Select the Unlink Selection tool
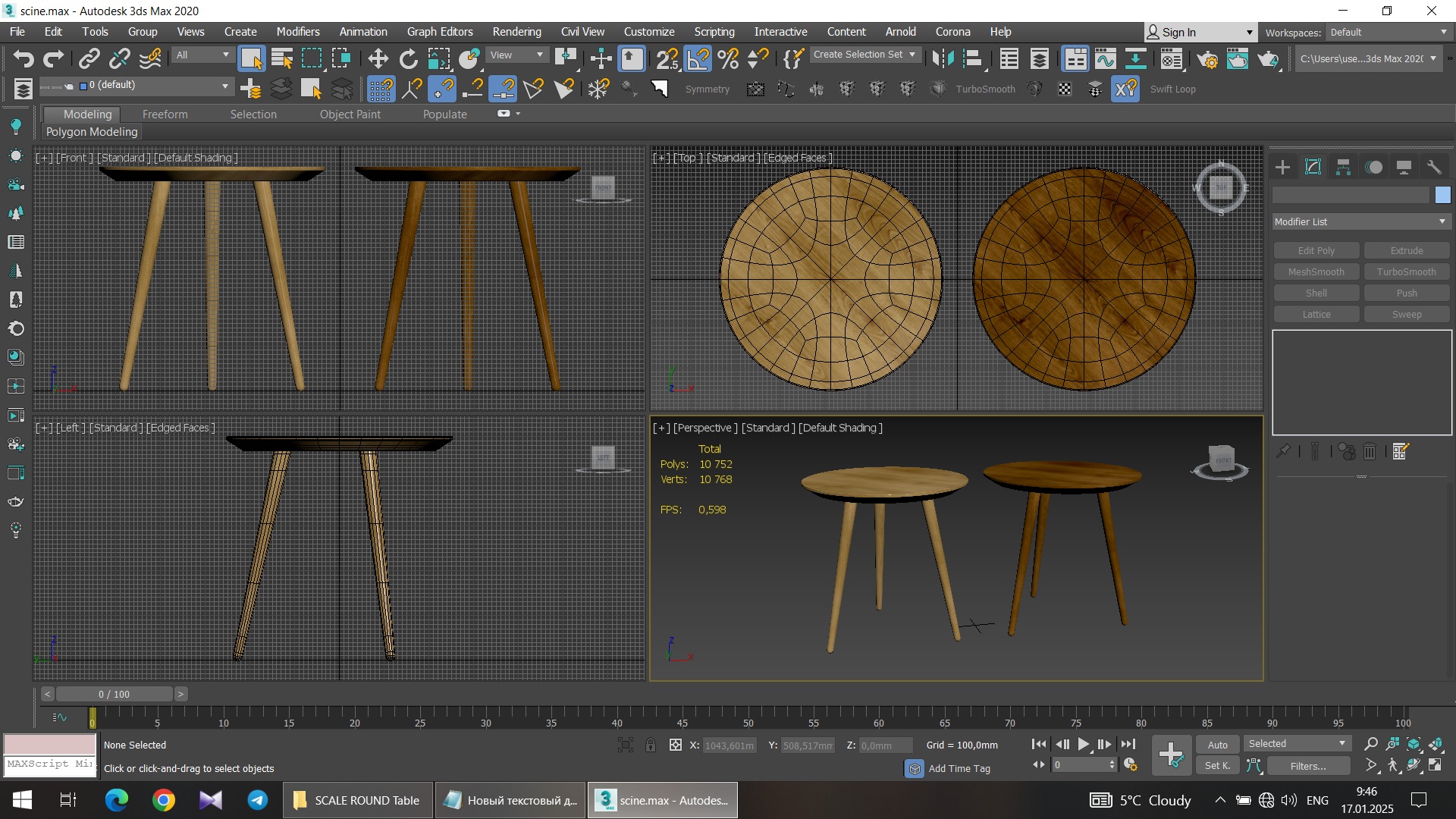 [120, 58]
